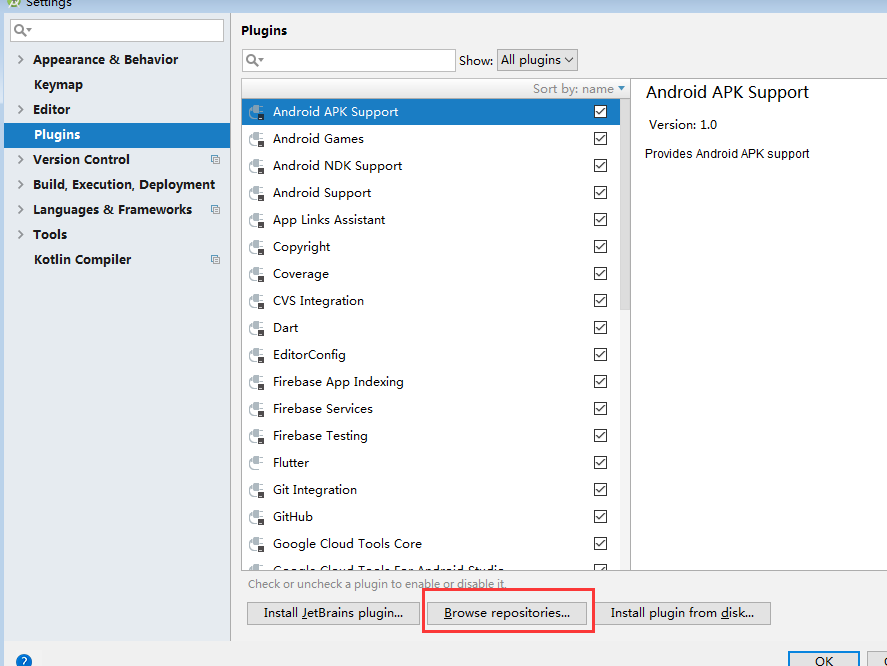This screenshot has width=887, height=666.
Task: Open the Show All plugins dropdown
Action: (537, 60)
